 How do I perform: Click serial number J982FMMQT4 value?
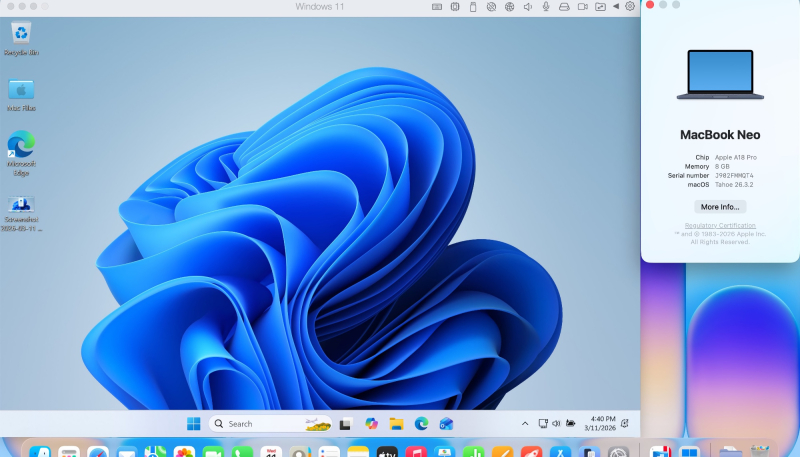[734, 175]
